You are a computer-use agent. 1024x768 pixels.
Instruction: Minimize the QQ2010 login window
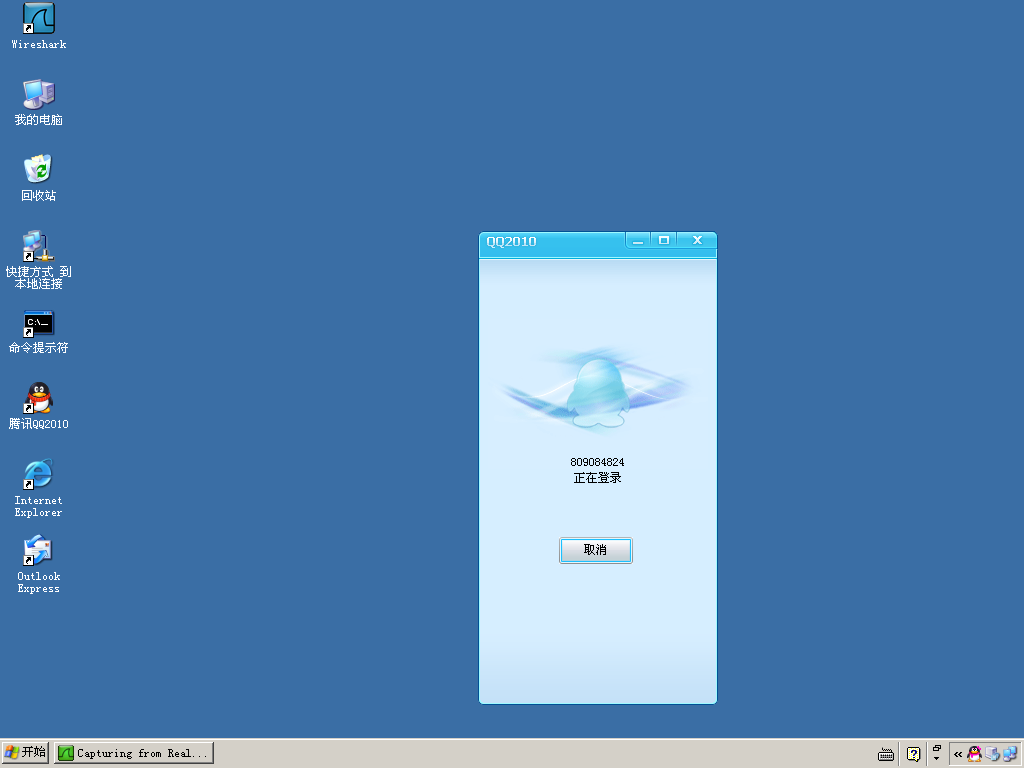638,240
